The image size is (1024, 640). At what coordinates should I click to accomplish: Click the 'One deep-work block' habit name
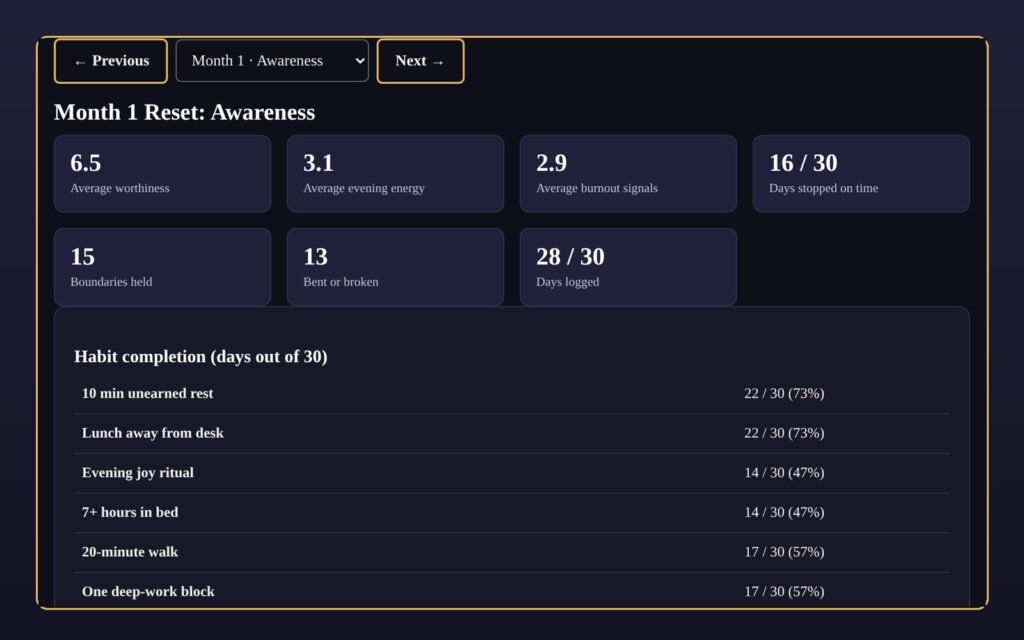coord(148,592)
